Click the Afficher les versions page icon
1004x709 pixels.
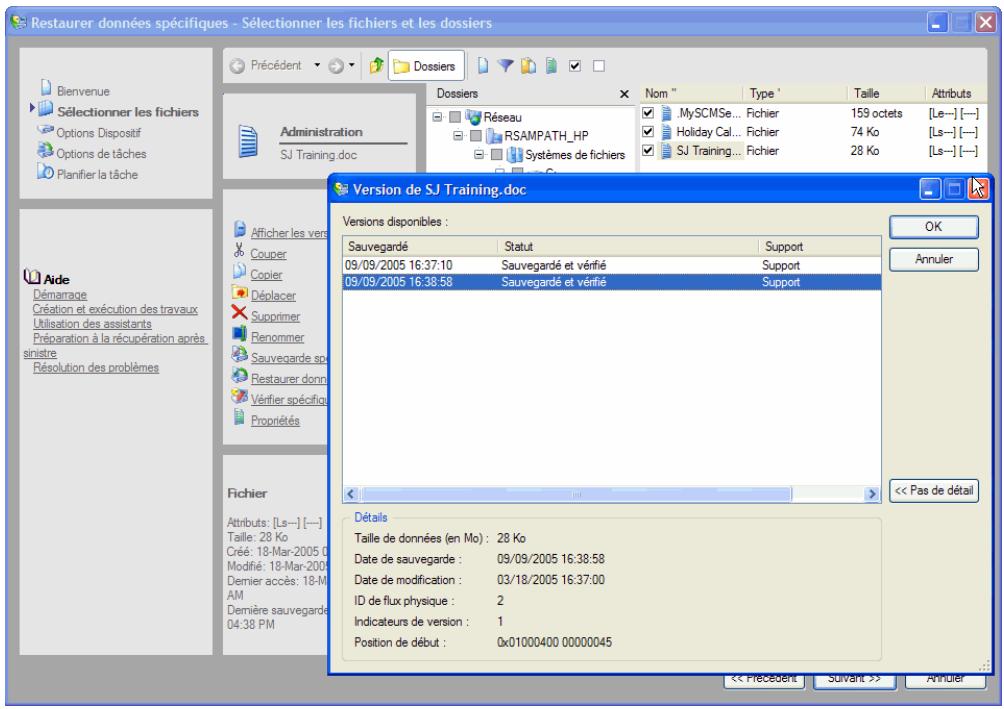[x=239, y=229]
